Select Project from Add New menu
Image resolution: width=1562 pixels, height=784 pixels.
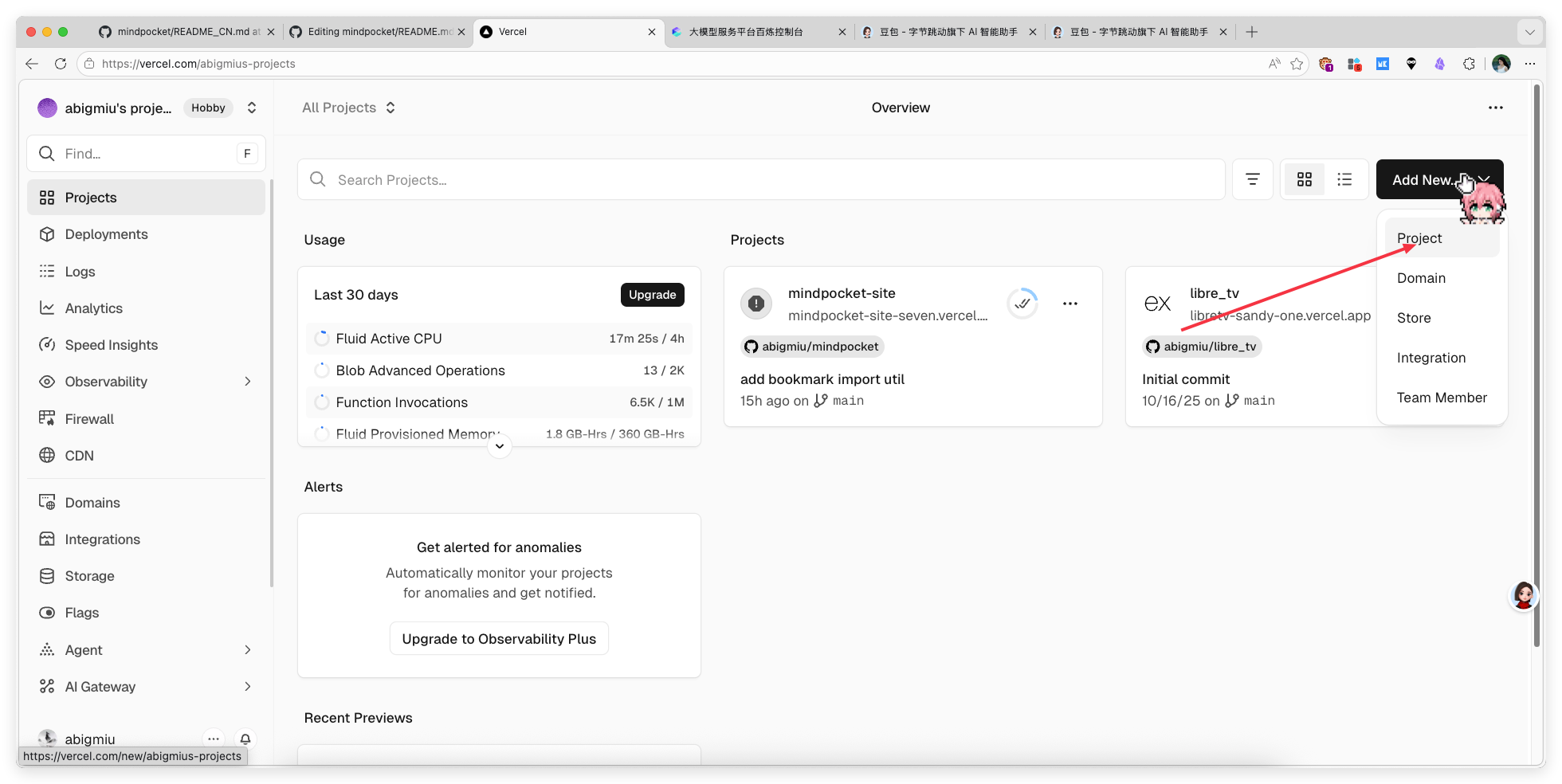pos(1419,238)
